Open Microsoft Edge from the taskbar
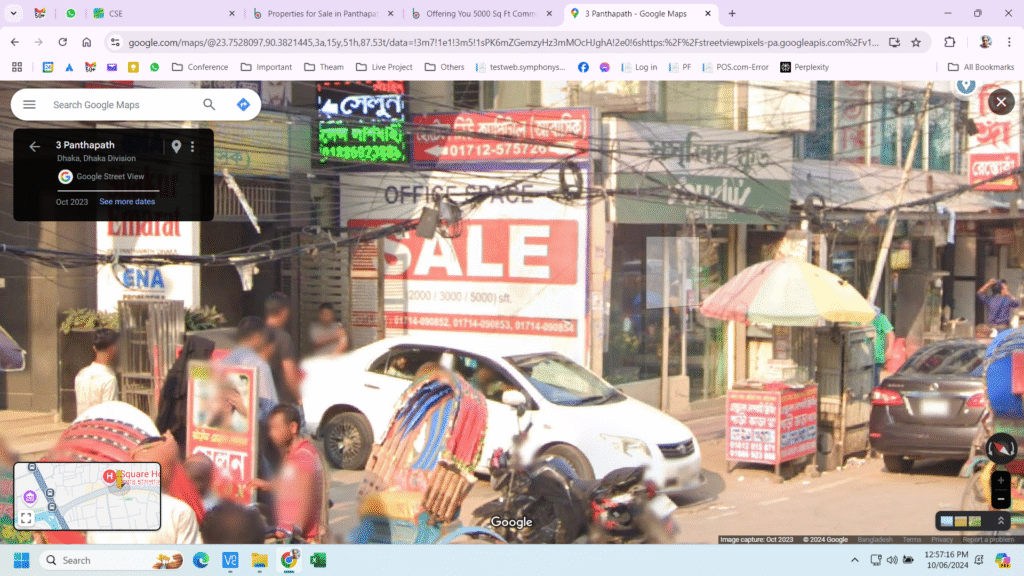The height and width of the screenshot is (576, 1024). tap(201, 560)
